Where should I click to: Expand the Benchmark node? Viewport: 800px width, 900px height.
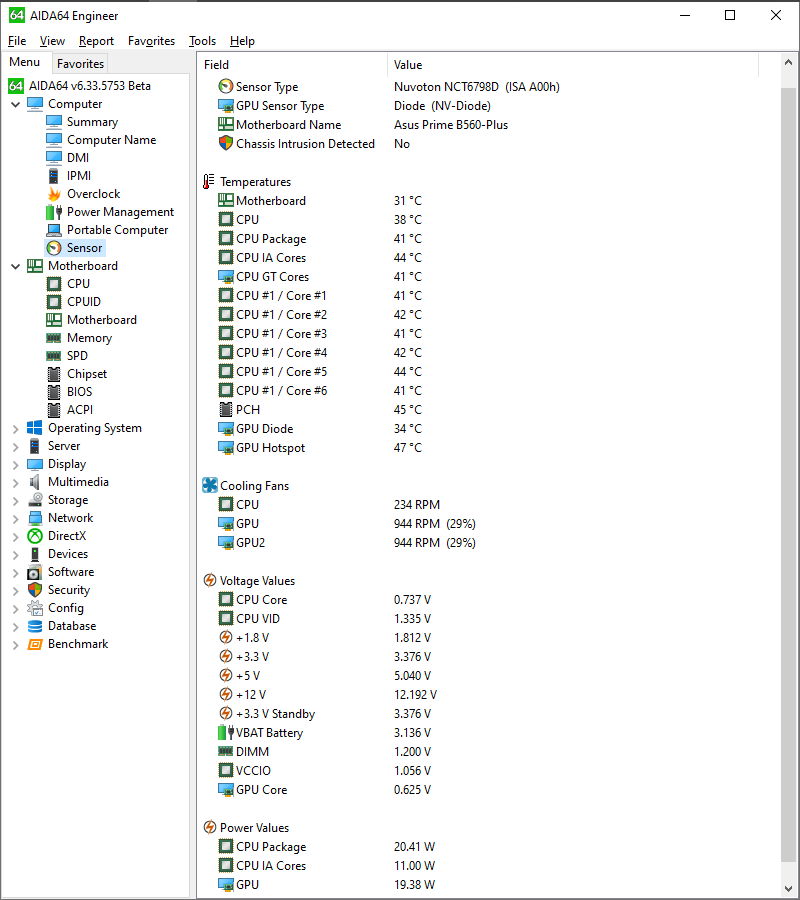tap(15, 645)
